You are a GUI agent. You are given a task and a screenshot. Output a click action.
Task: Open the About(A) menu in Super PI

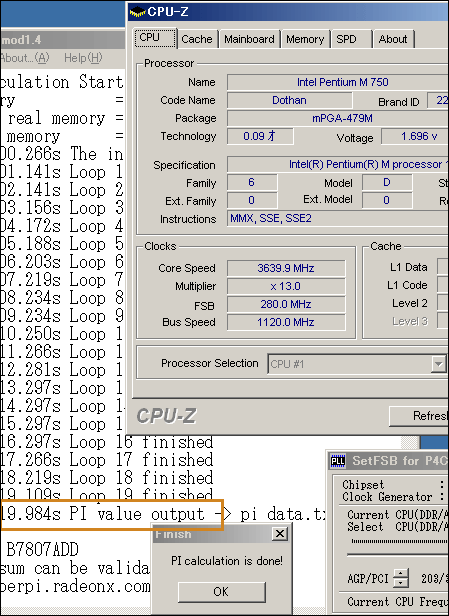(24, 58)
